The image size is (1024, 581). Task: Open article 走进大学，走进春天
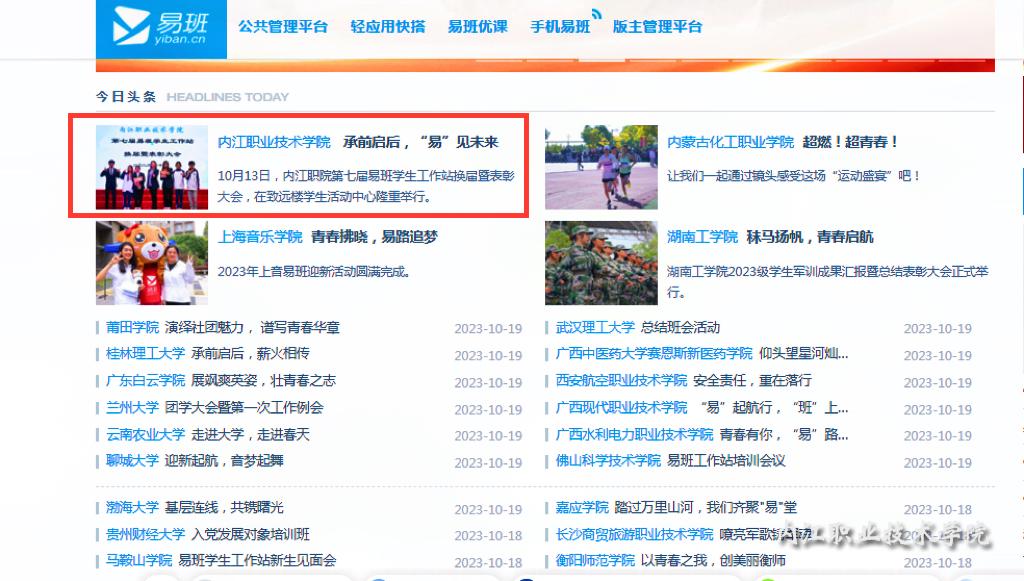[250, 435]
